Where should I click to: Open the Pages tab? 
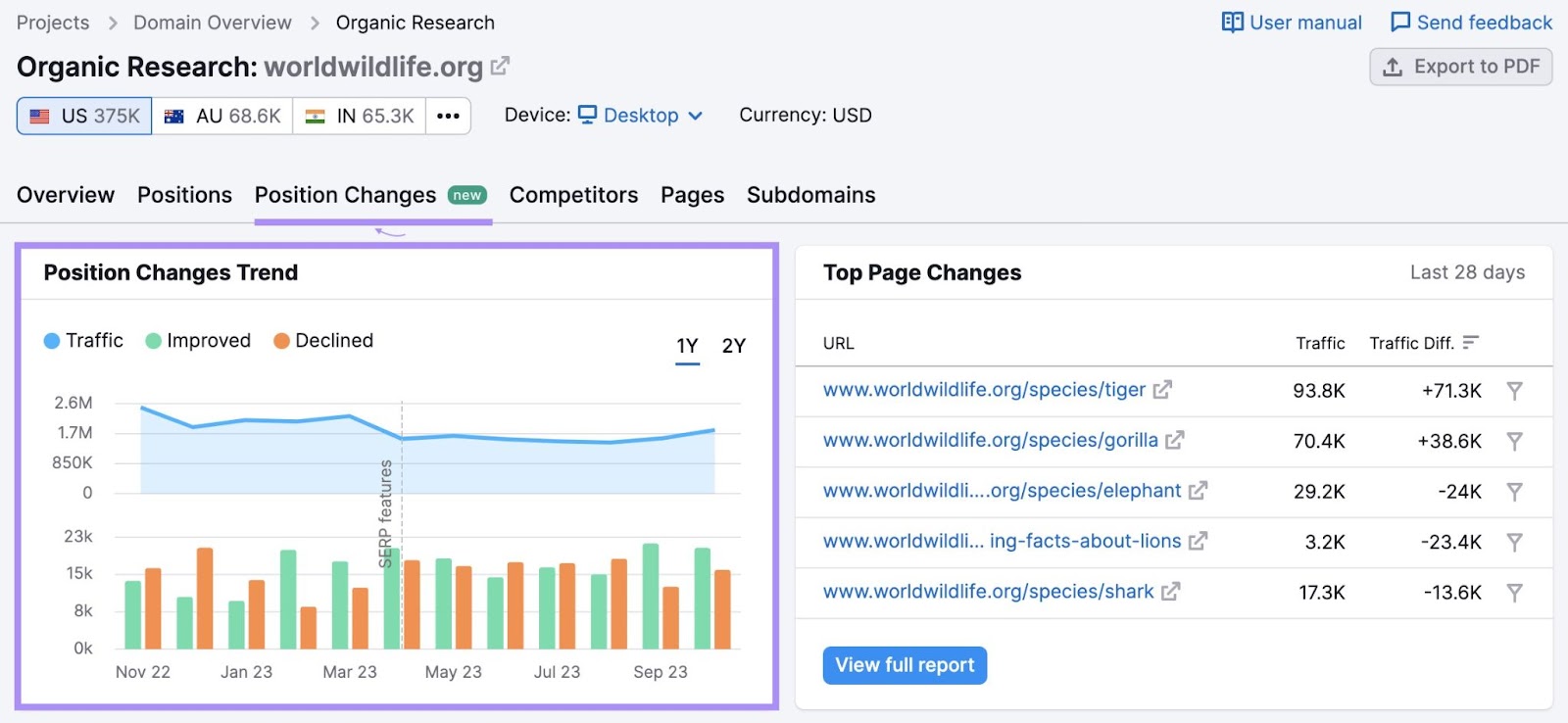pyautogui.click(x=692, y=195)
